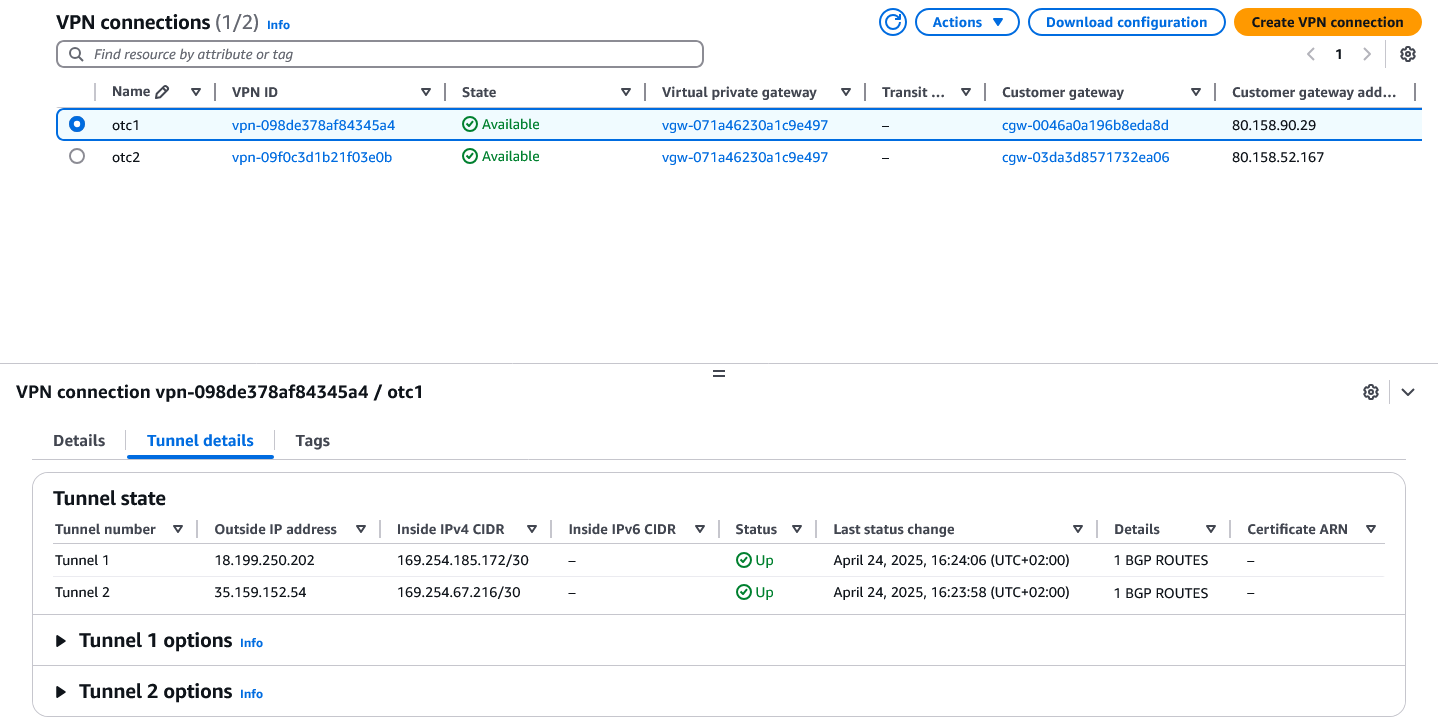Click the Find resource search field

point(380,54)
